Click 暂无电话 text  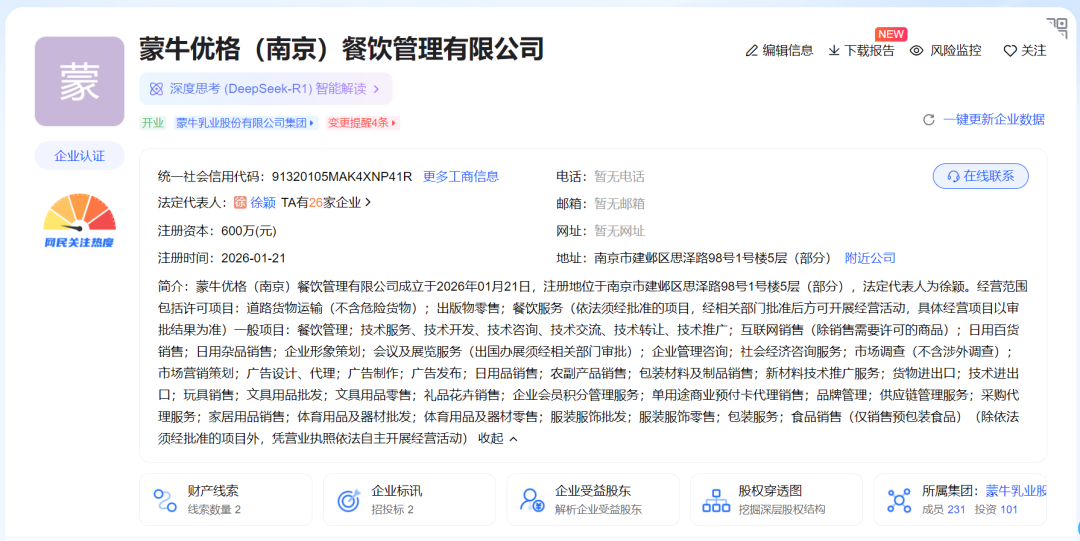(x=619, y=176)
